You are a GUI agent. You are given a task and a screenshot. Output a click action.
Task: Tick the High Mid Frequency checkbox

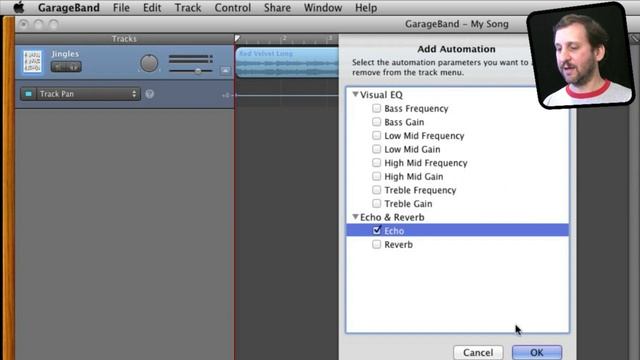[376, 162]
